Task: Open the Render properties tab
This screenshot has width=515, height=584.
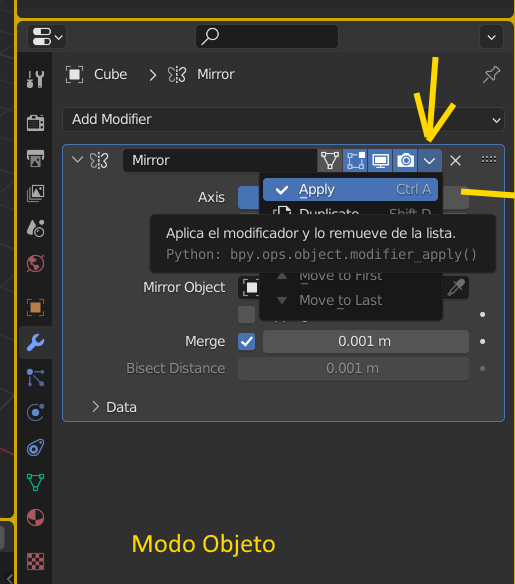Action: 36,123
